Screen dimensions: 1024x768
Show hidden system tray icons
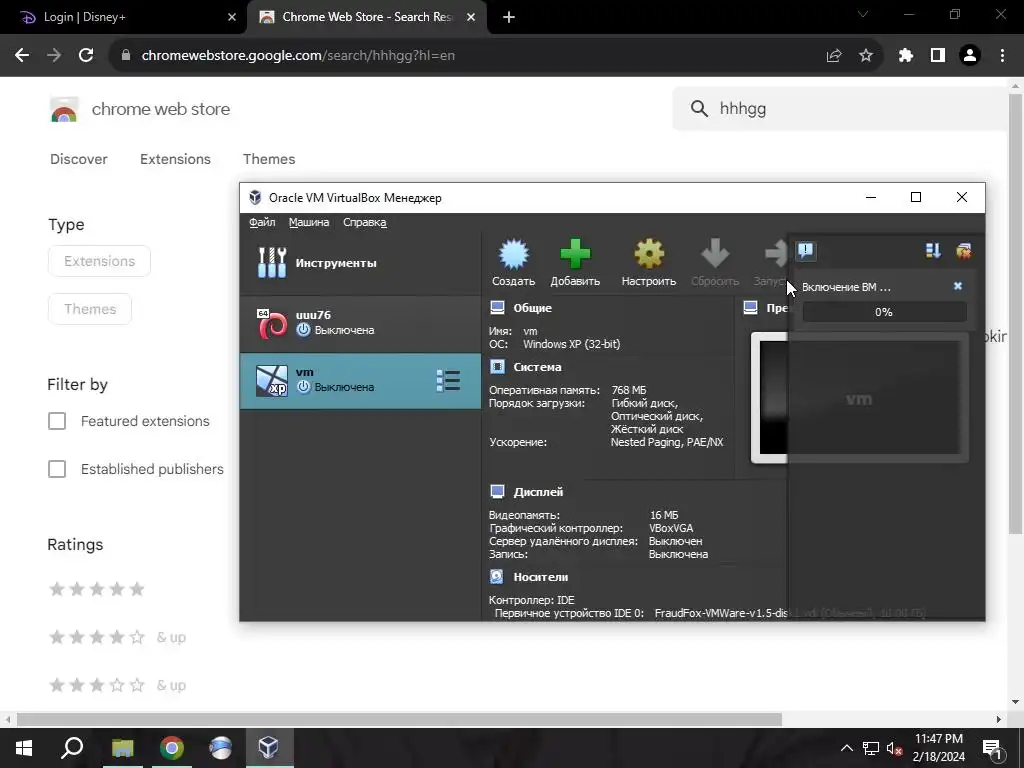click(x=846, y=748)
